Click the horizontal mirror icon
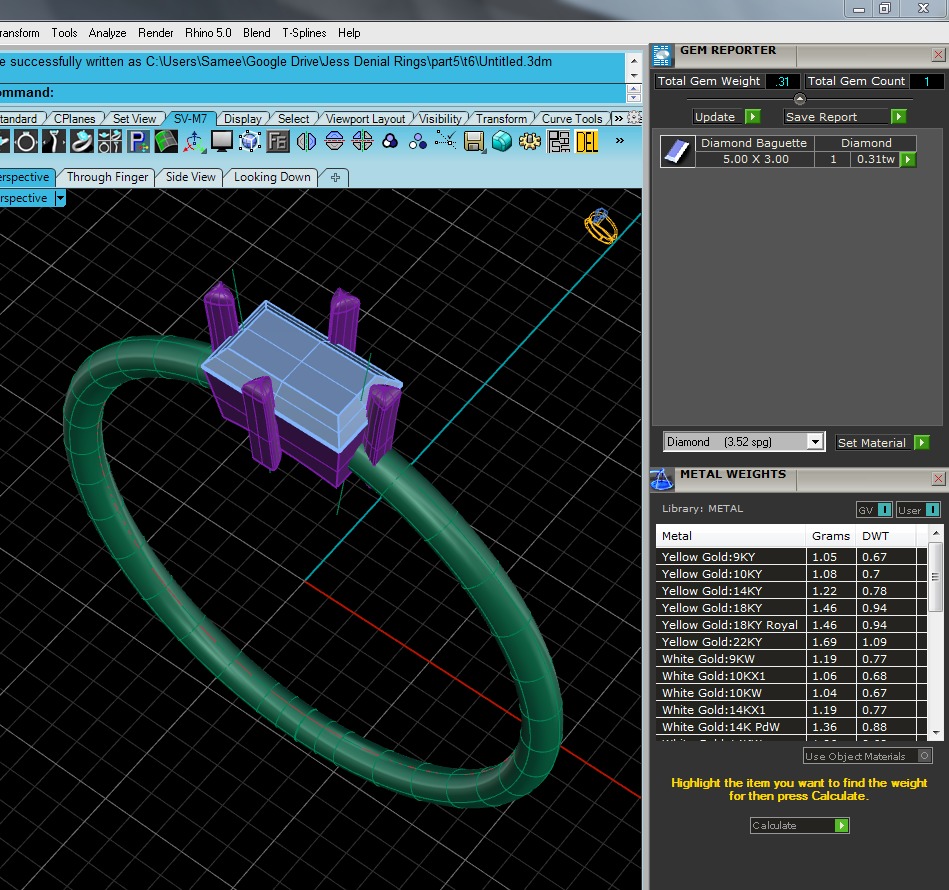 pyautogui.click(x=306, y=142)
